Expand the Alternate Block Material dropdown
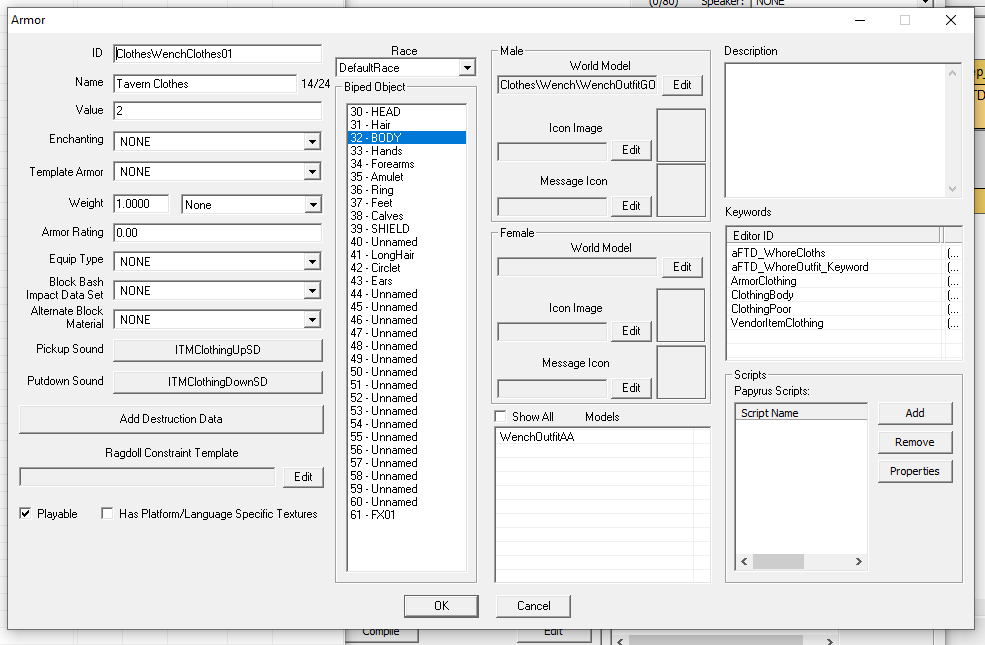The height and width of the screenshot is (645, 985). [x=217, y=320]
